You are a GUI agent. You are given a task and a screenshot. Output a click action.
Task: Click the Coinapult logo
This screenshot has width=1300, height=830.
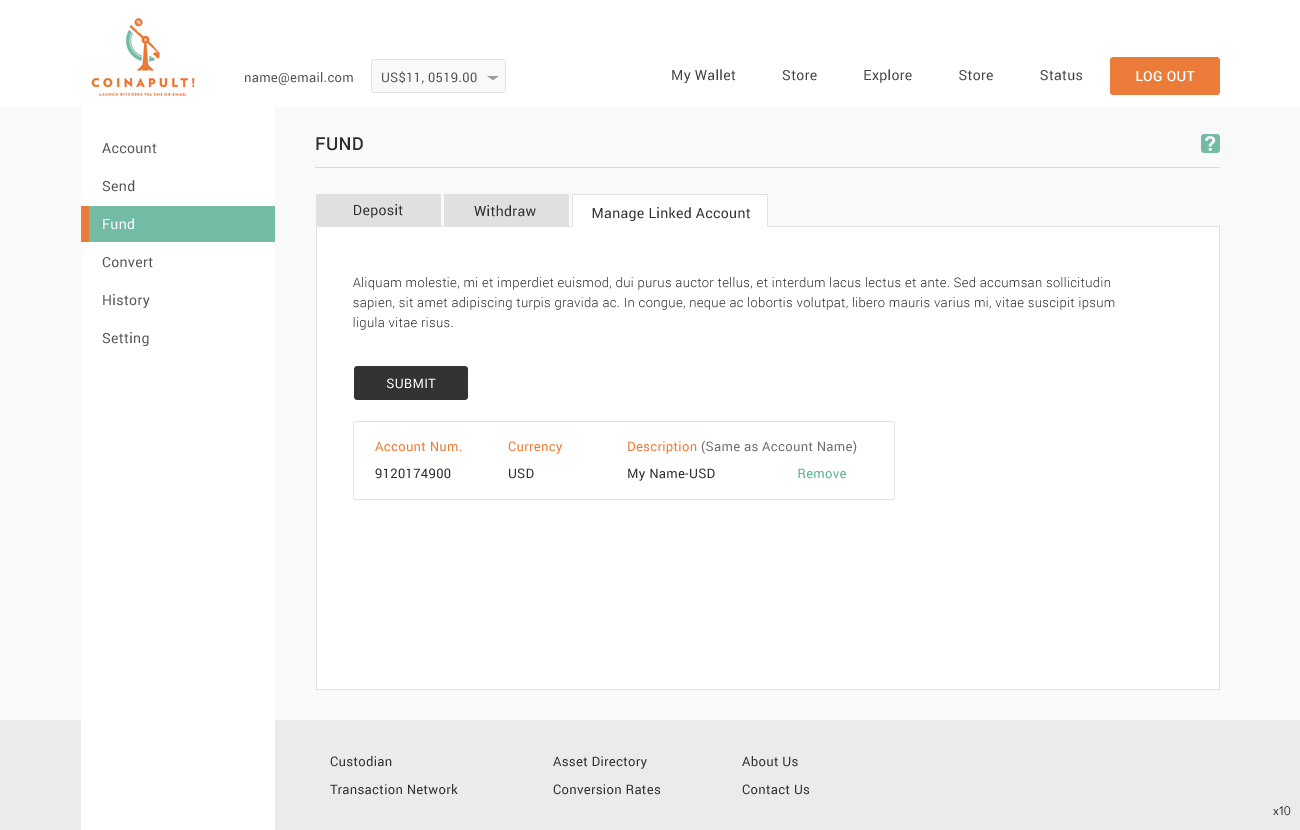pyautogui.click(x=143, y=57)
